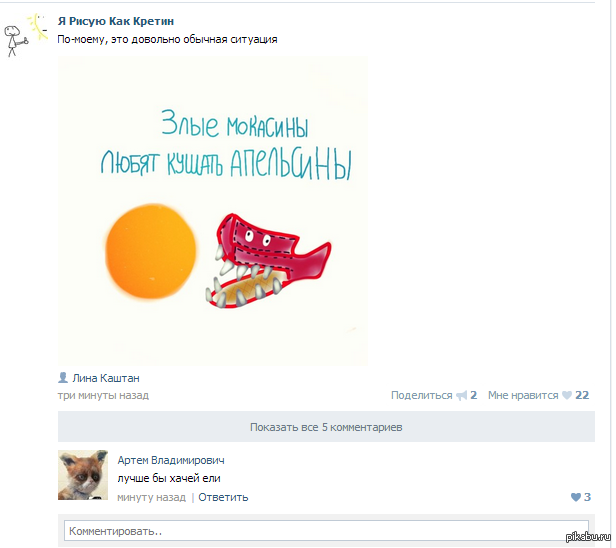The height and width of the screenshot is (548, 616).
Task: Open Лина Каштан's profile link
Action: 106,378
